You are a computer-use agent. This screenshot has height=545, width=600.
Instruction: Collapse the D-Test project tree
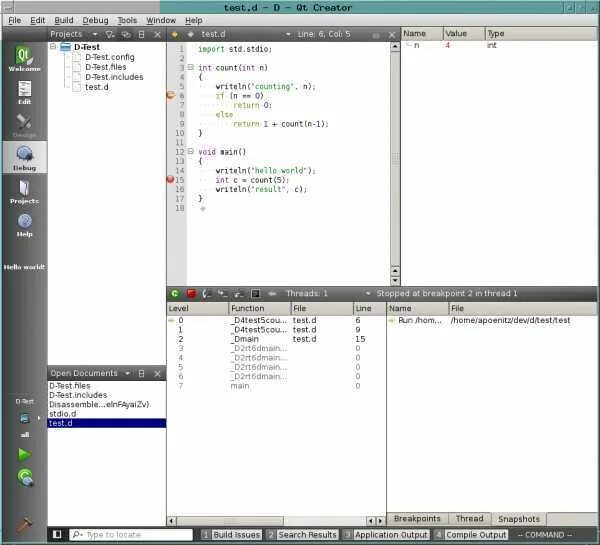point(53,47)
